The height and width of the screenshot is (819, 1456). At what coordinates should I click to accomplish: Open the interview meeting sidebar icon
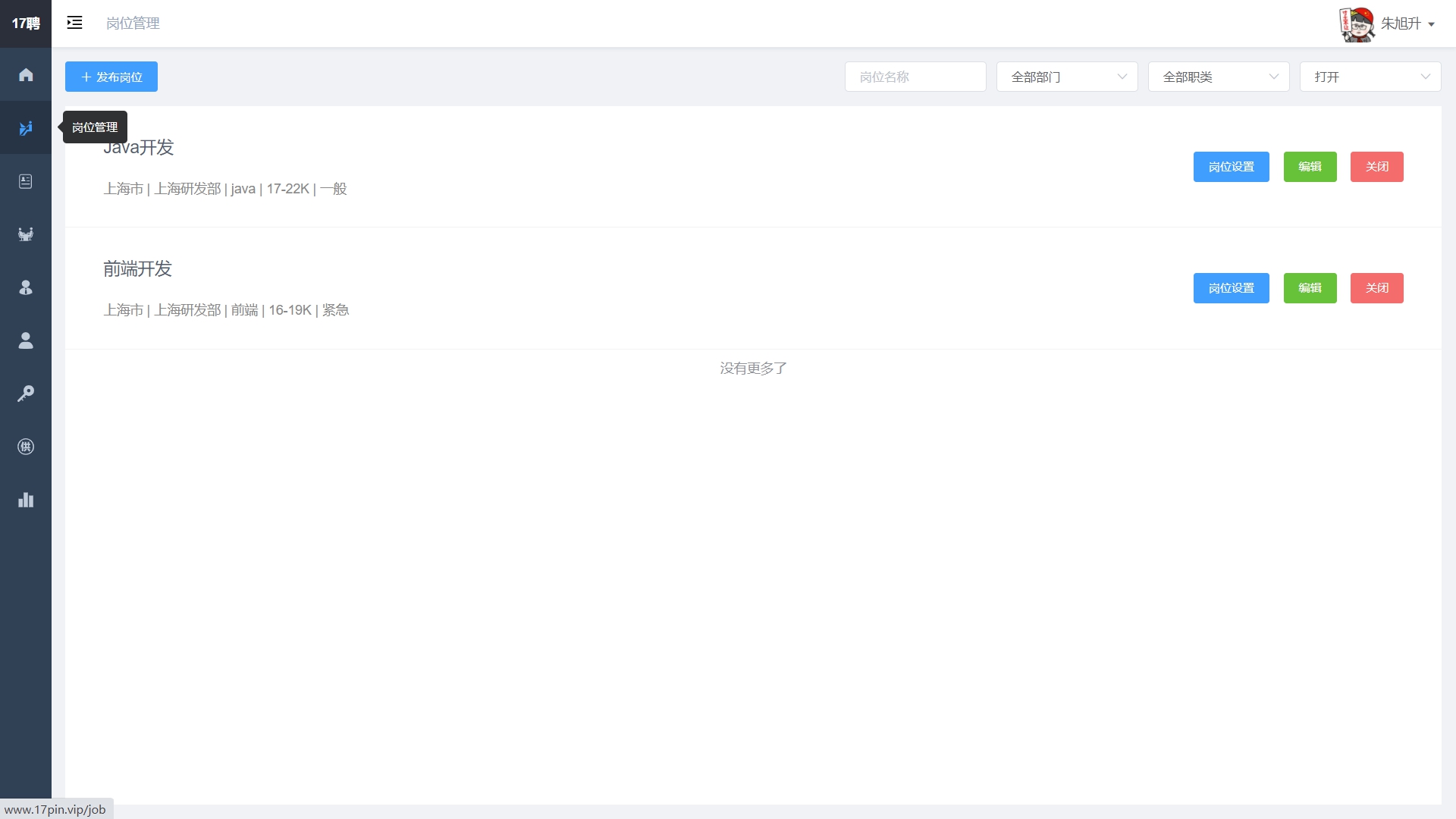pyautogui.click(x=26, y=234)
